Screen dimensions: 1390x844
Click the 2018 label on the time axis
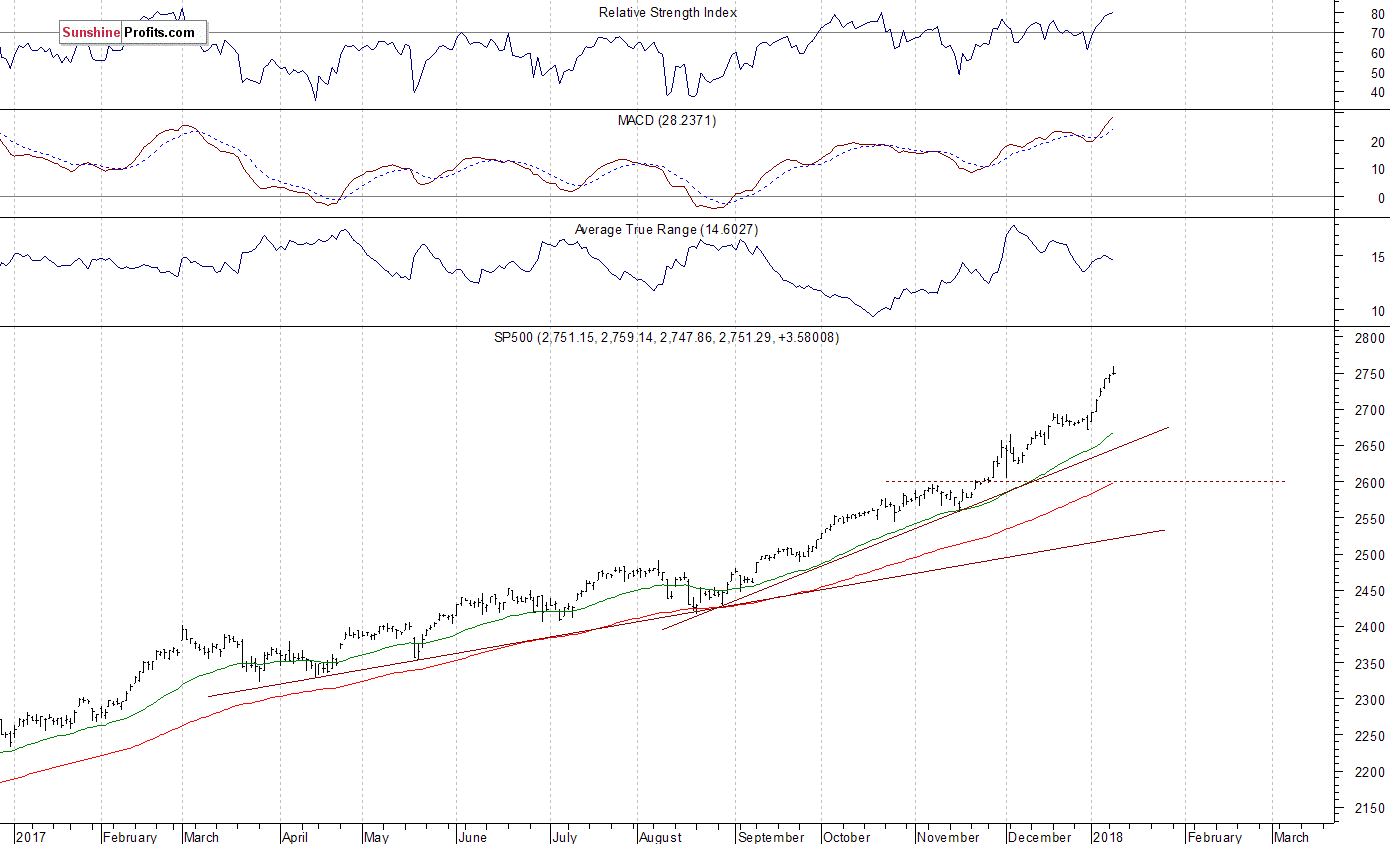[x=1107, y=837]
